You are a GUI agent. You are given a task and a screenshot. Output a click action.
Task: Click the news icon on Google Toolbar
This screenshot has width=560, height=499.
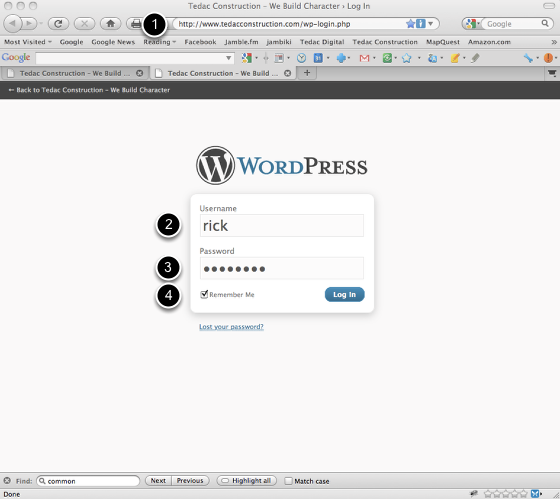click(x=279, y=58)
